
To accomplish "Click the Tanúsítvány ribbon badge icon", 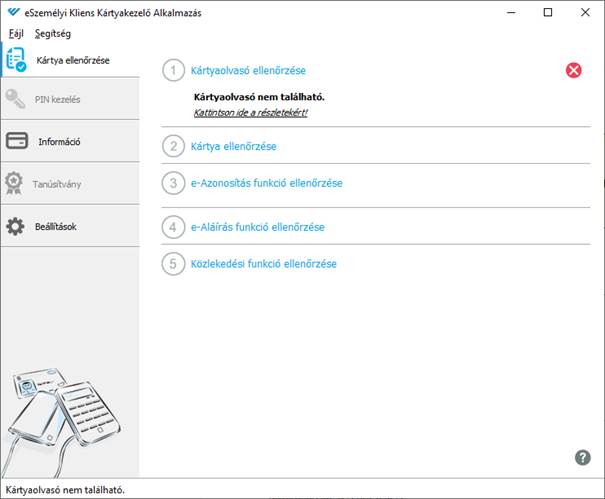I will (14, 183).
